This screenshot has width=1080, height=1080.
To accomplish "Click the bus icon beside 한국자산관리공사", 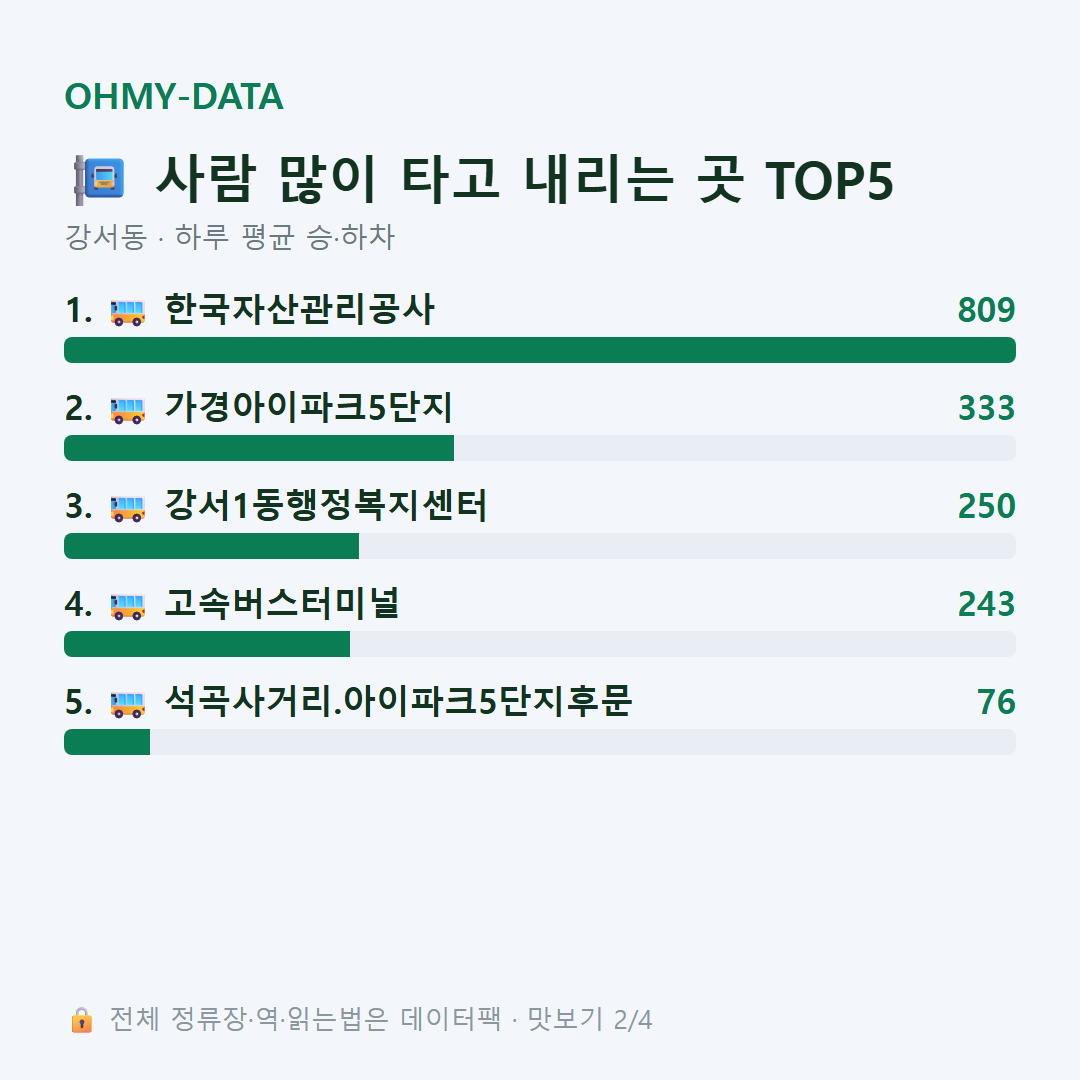I will pos(128,312).
